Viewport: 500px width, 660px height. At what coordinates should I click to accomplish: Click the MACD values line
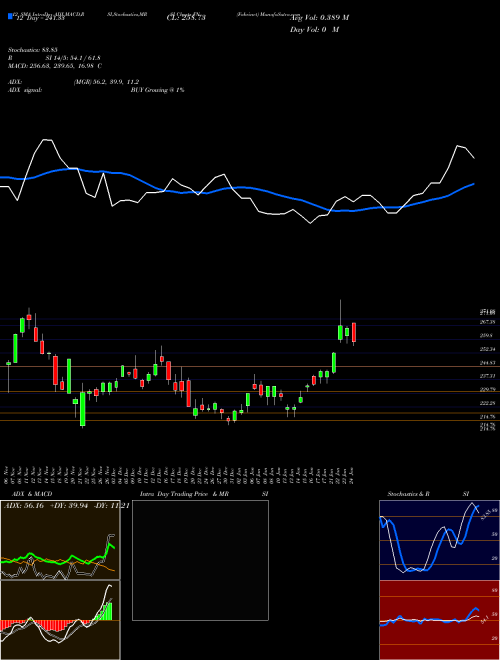(55, 66)
